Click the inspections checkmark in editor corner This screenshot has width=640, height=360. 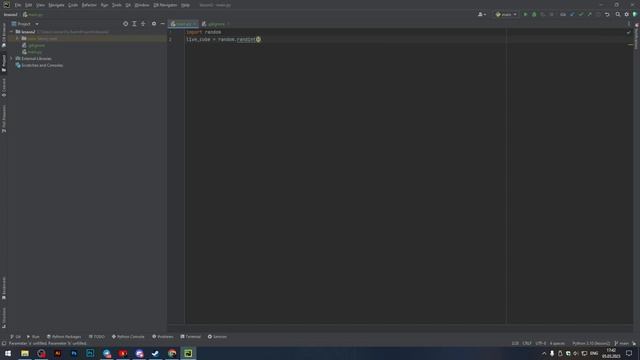pos(629,32)
